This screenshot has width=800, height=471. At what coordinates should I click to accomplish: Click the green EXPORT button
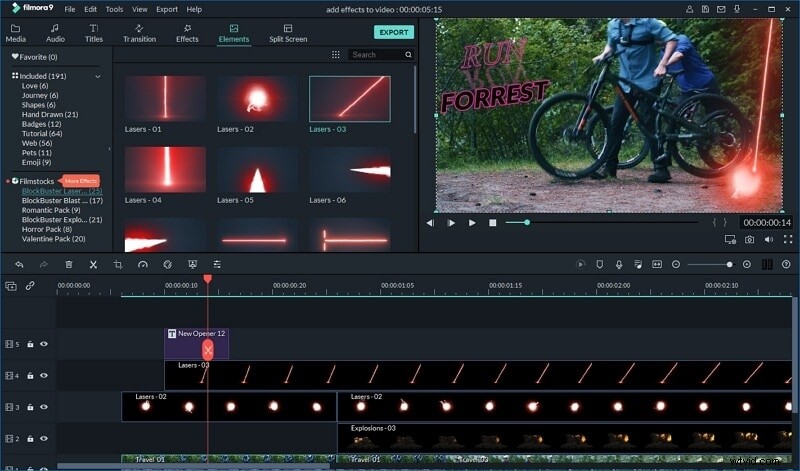394,32
